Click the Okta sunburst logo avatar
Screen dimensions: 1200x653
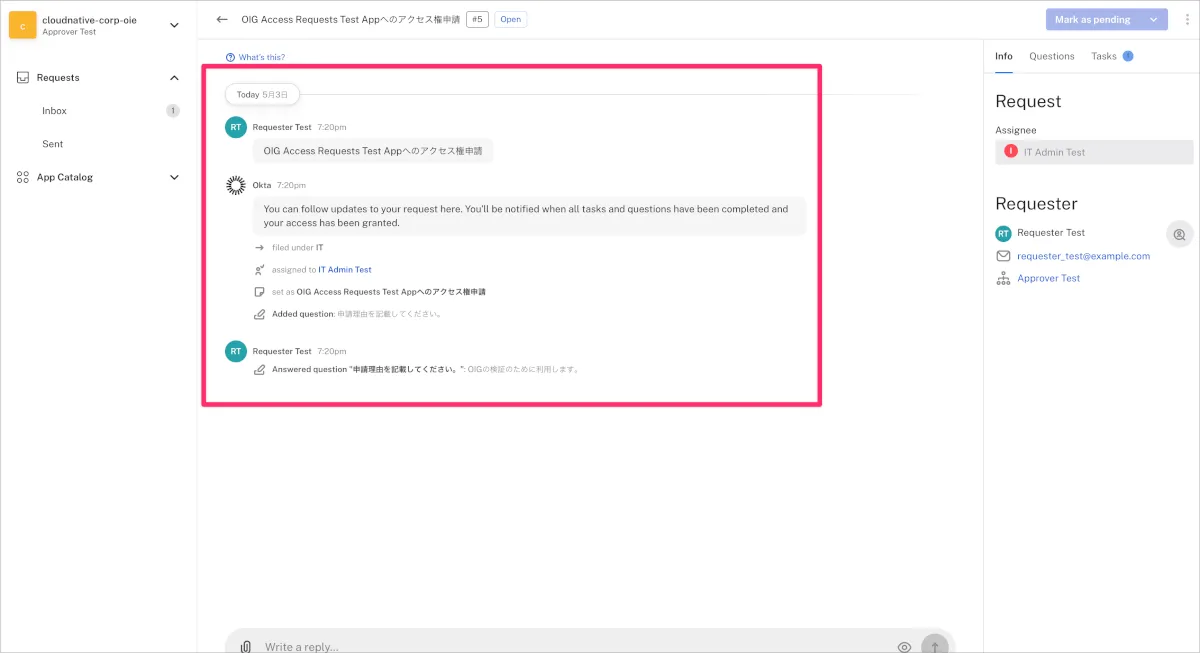[x=236, y=185]
